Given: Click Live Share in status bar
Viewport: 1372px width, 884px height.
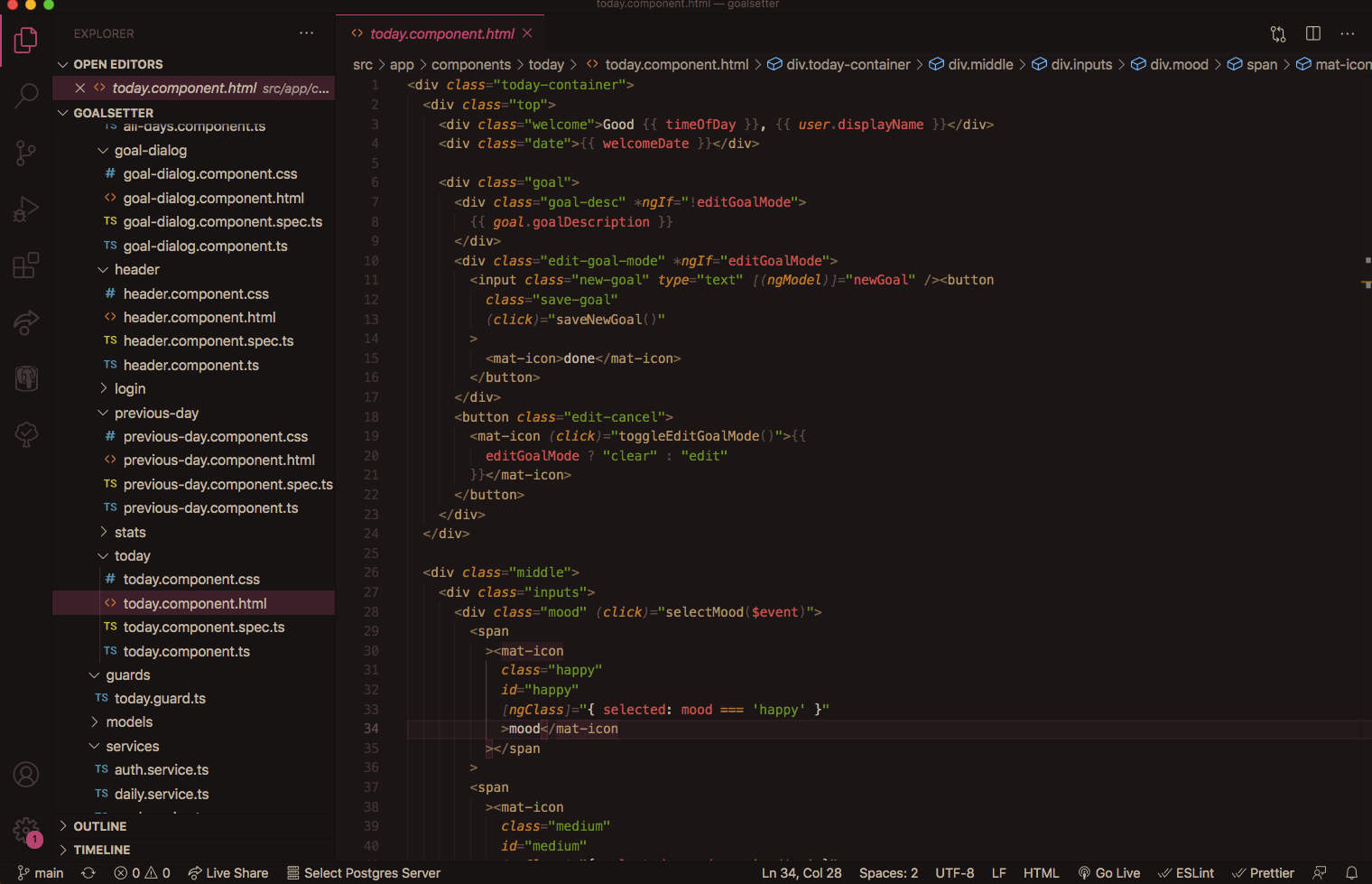Looking at the screenshot, I should point(228,873).
